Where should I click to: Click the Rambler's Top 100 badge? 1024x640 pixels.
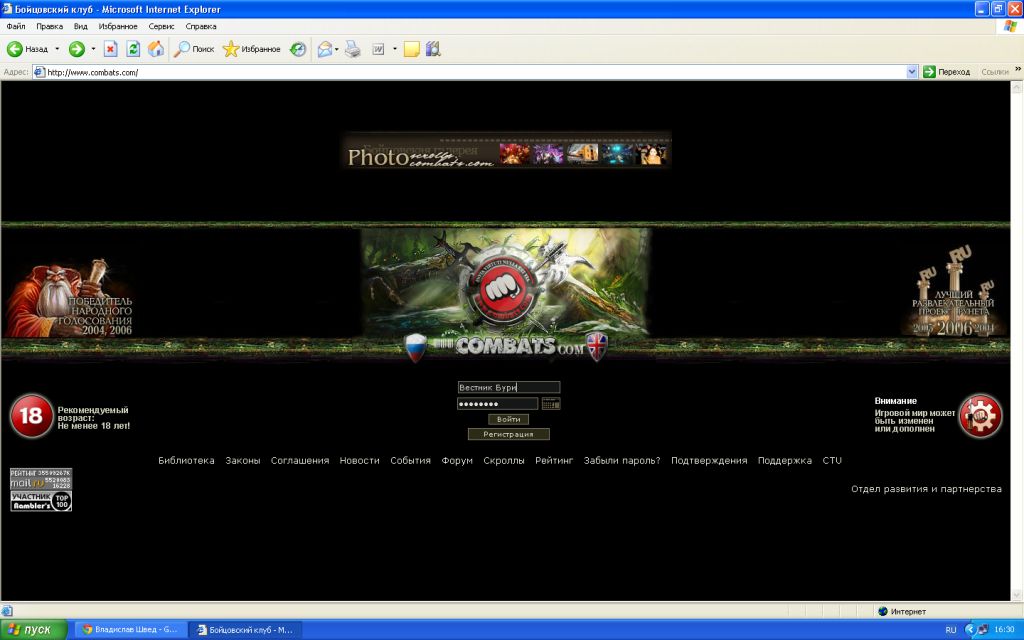(x=40, y=501)
